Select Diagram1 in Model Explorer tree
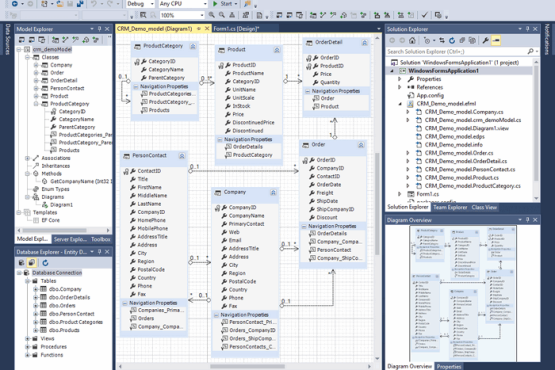Image resolution: width=555 pixels, height=370 pixels. [x=61, y=205]
